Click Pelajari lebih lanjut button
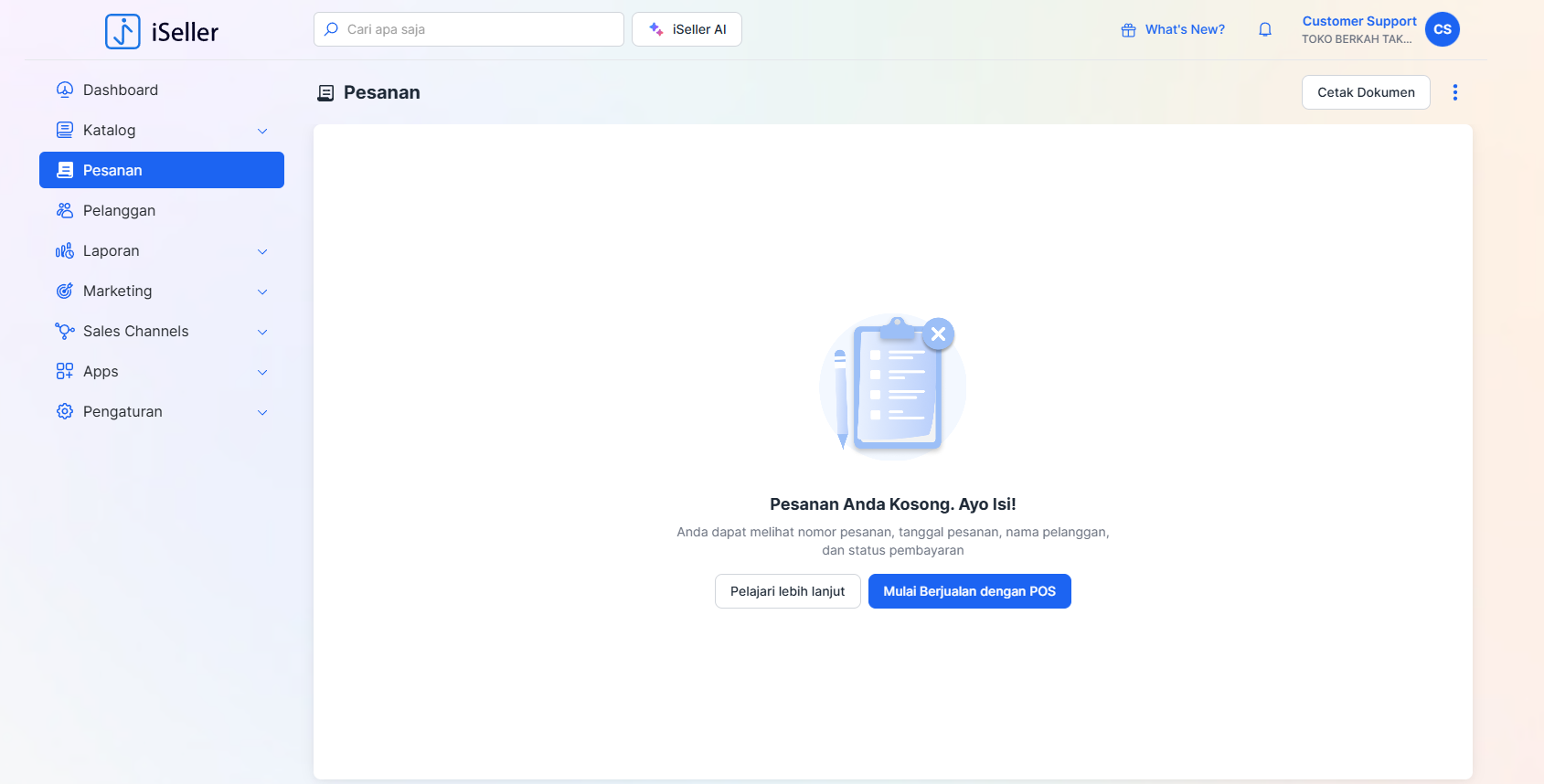The height and width of the screenshot is (784, 1544). [787, 591]
